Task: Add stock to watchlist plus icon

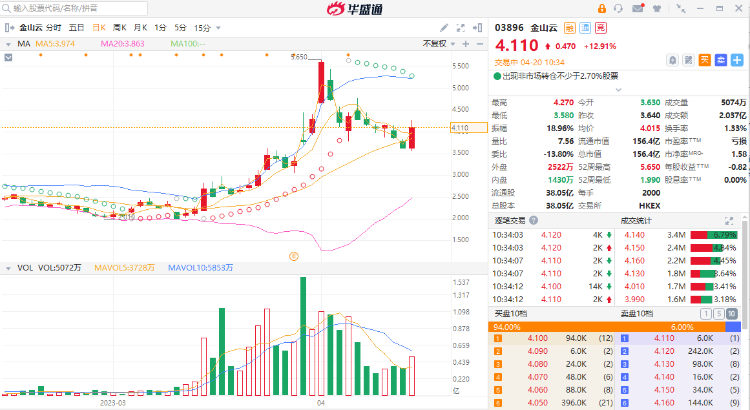Action: tap(737, 60)
